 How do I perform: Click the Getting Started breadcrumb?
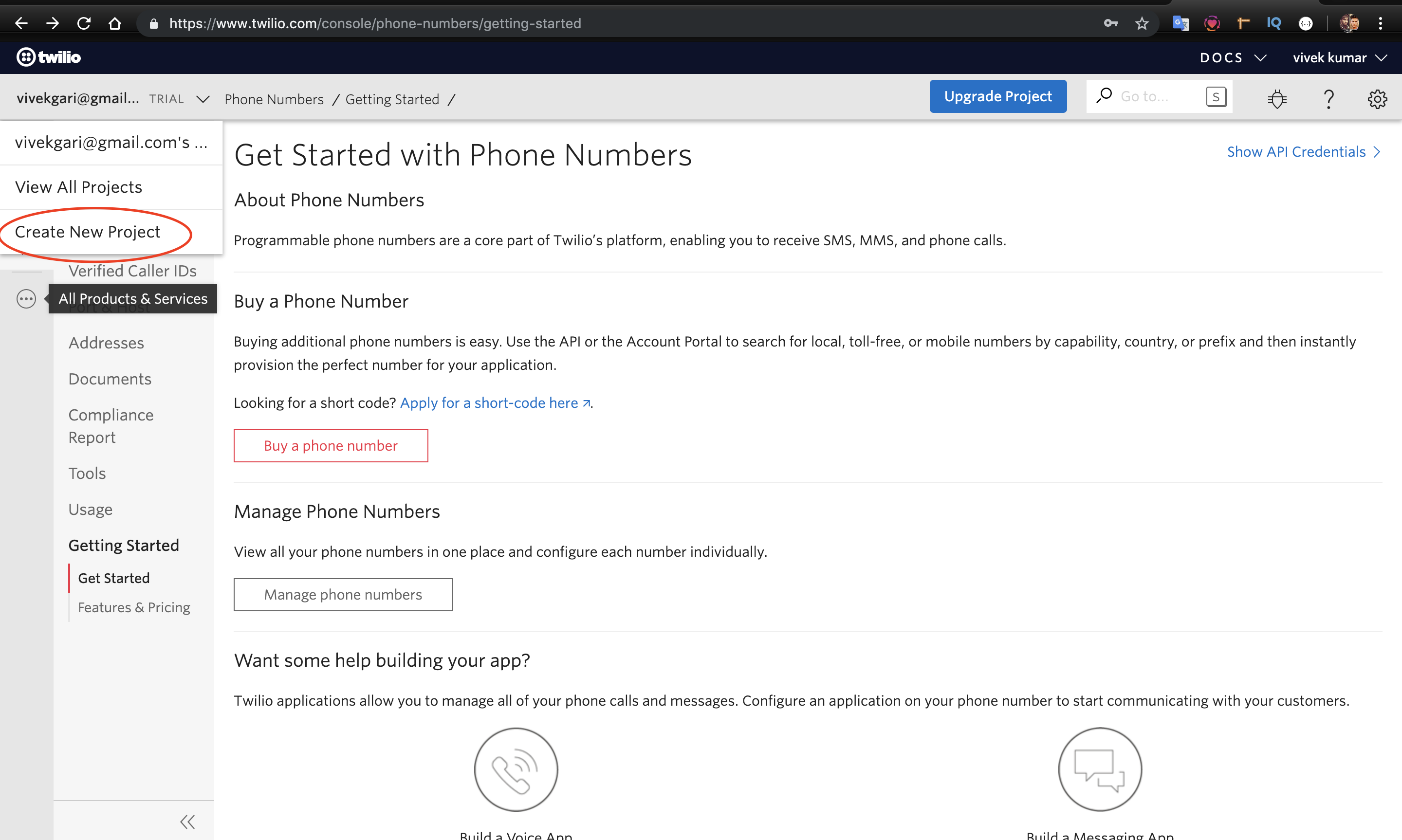click(x=392, y=100)
